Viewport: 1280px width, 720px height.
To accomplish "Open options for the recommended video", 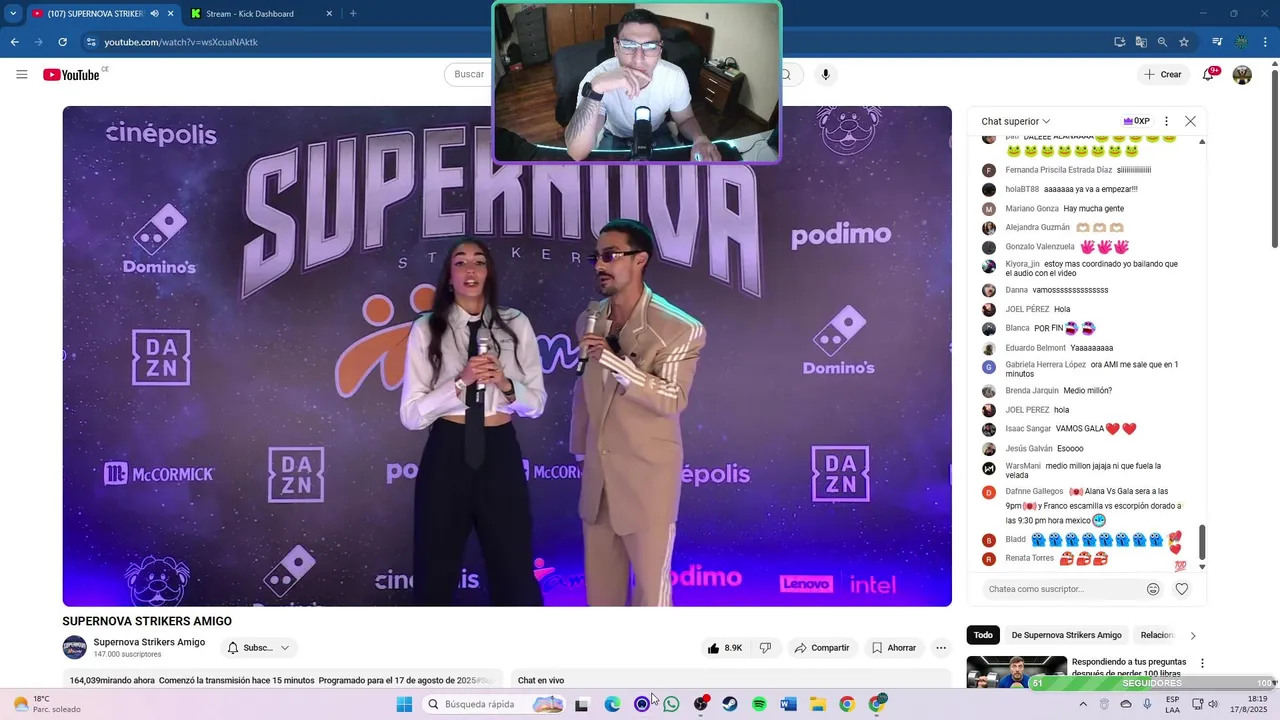I will 1202,663.
